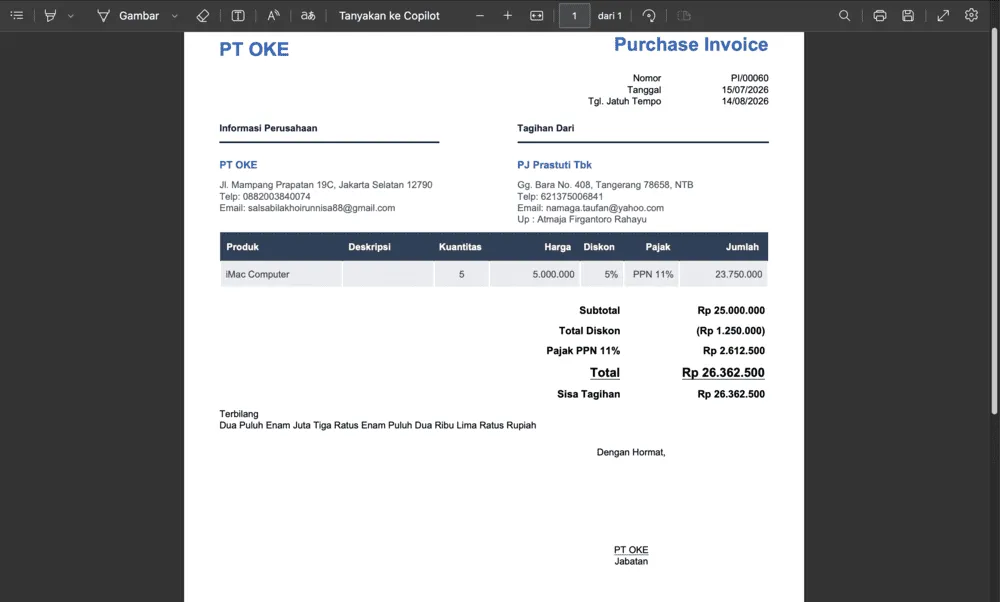Image resolution: width=1000 pixels, height=602 pixels.
Task: Click the amount cell 23.750.000
Action: [x=724, y=274]
